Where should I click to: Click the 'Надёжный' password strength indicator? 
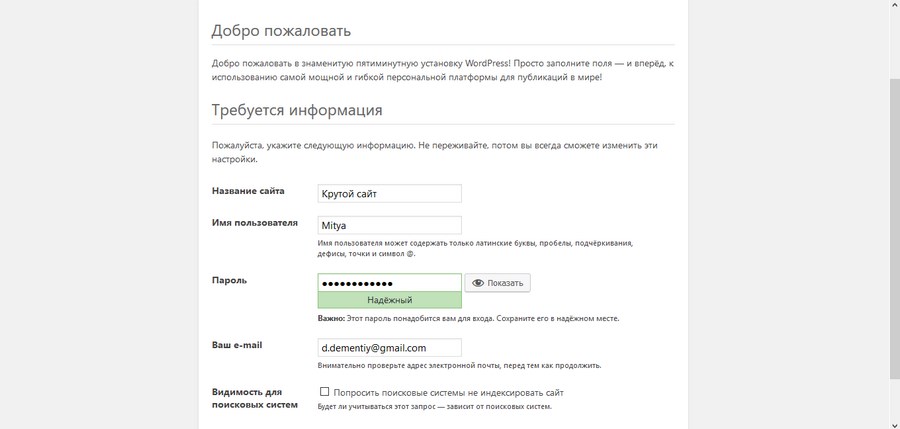389,299
